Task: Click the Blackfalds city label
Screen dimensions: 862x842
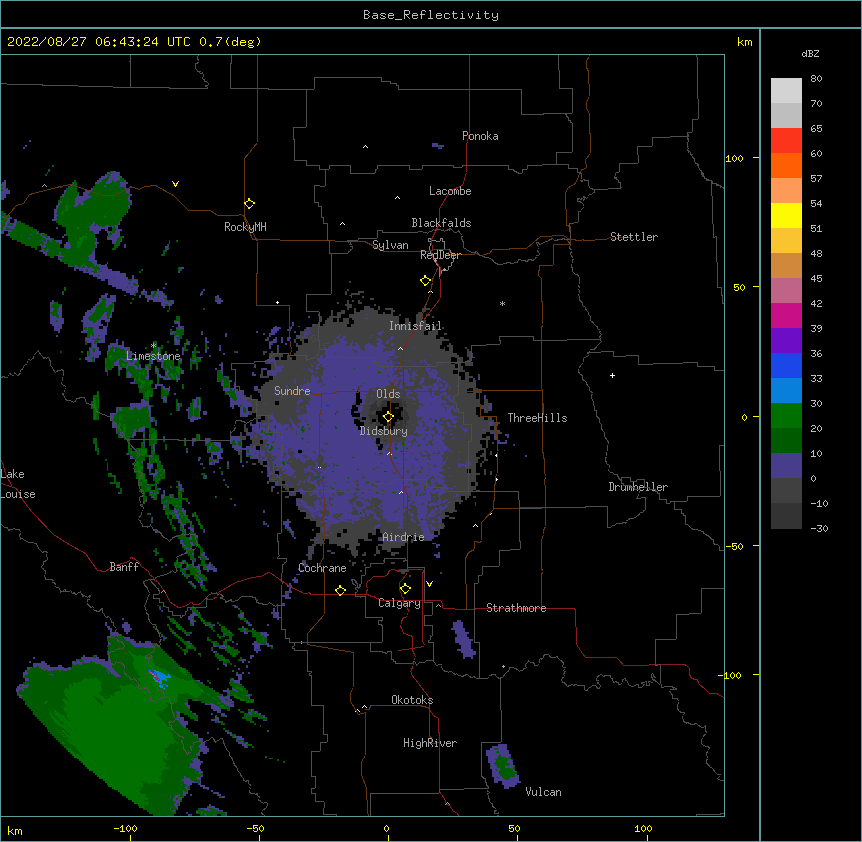Action: point(441,223)
